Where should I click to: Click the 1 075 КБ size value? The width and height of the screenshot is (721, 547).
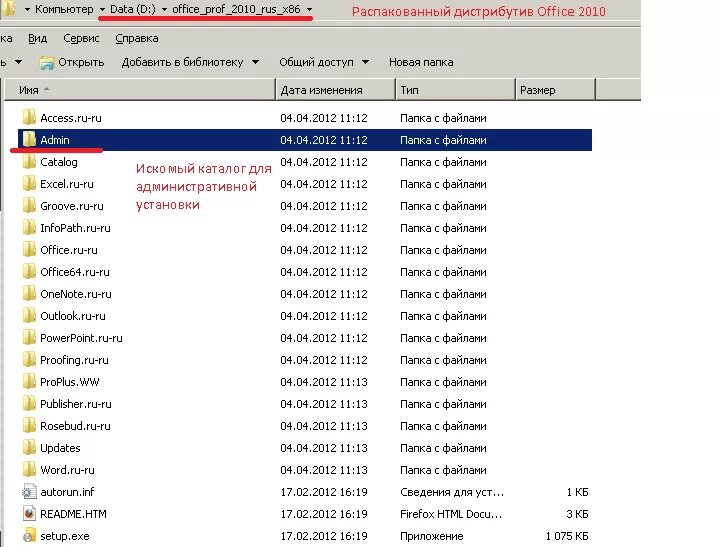(x=567, y=536)
